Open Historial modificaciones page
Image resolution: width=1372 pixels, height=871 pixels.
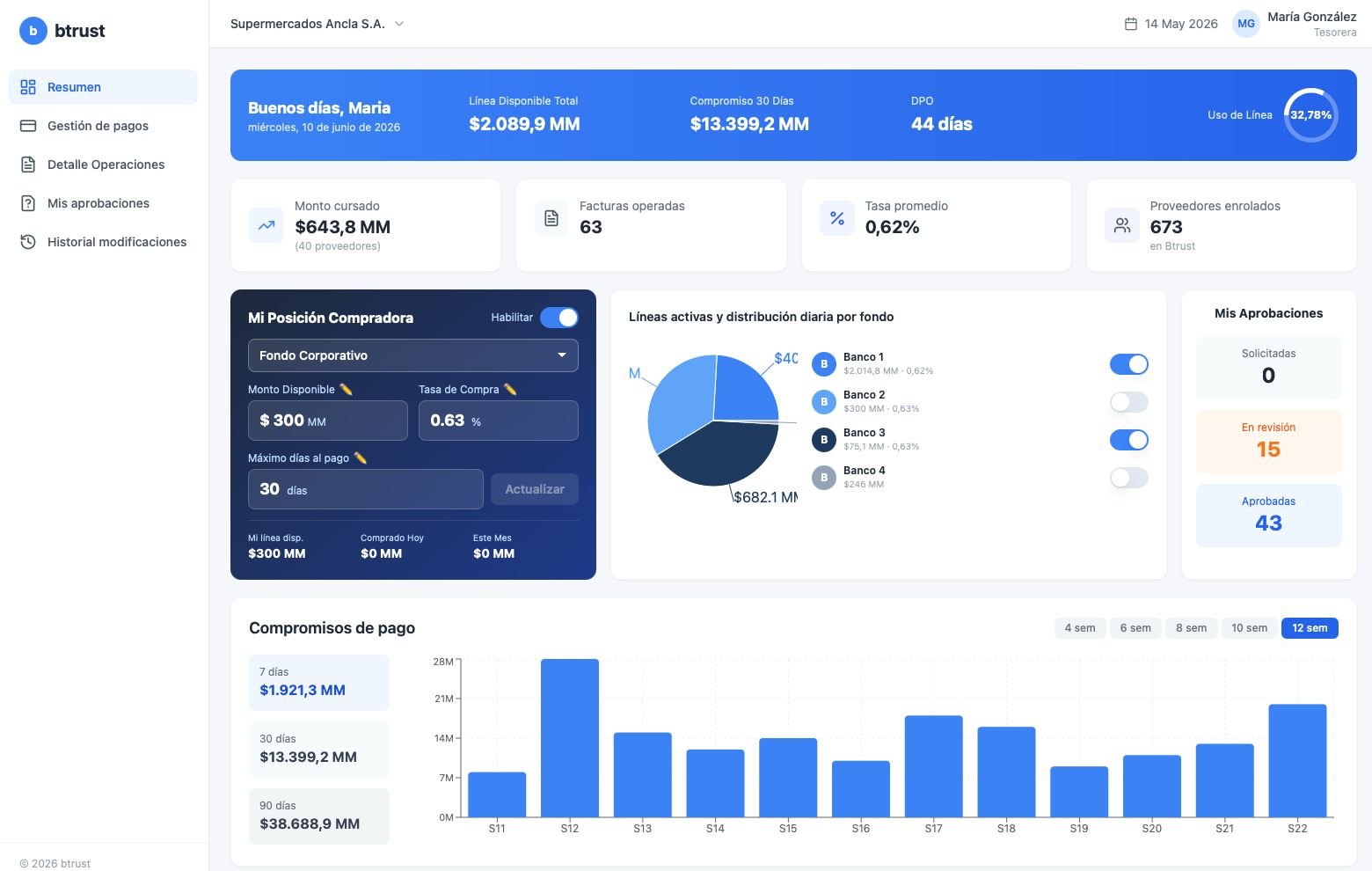(x=103, y=242)
